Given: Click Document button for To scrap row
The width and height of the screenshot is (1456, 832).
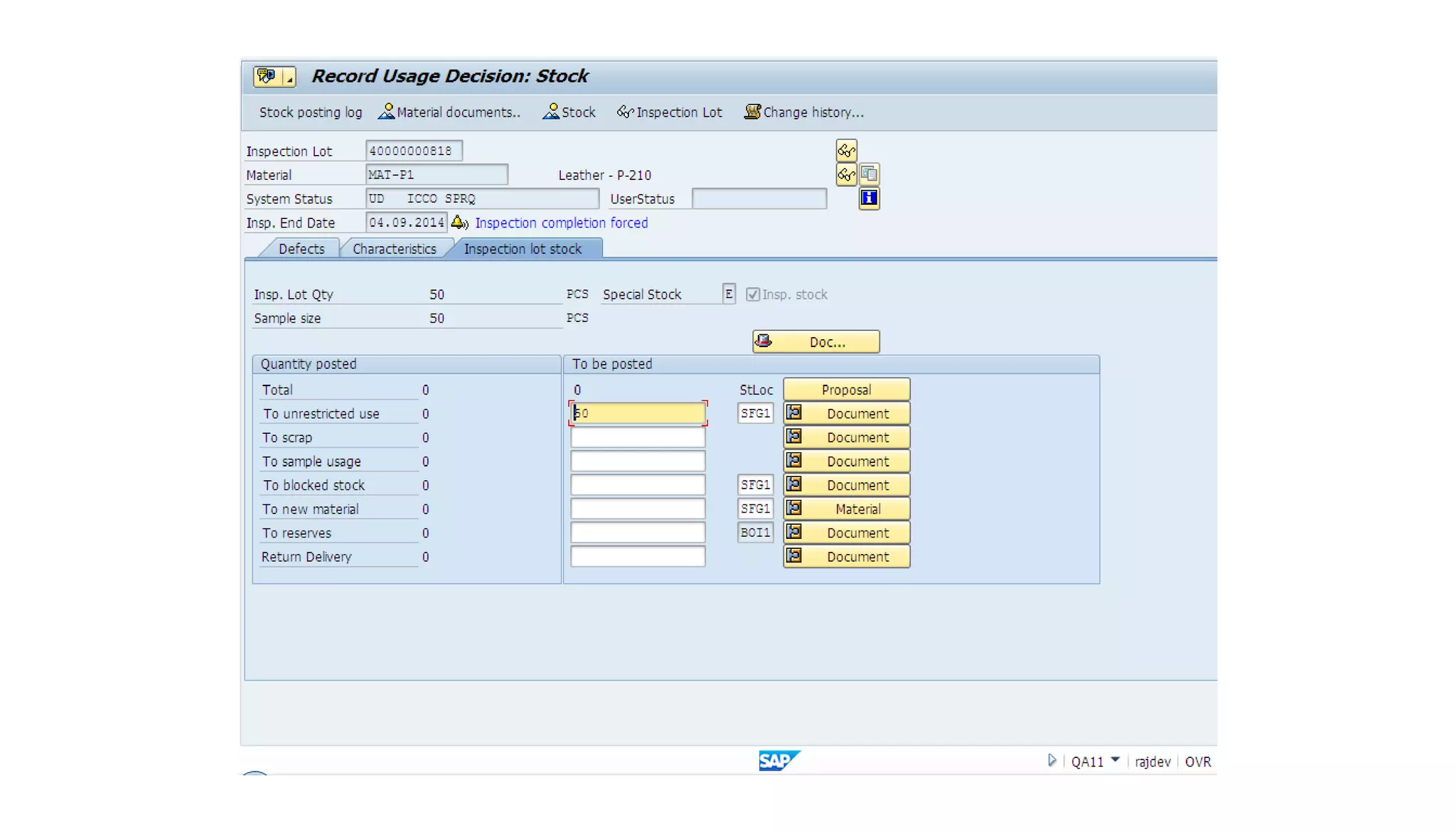Looking at the screenshot, I should click(x=846, y=437).
